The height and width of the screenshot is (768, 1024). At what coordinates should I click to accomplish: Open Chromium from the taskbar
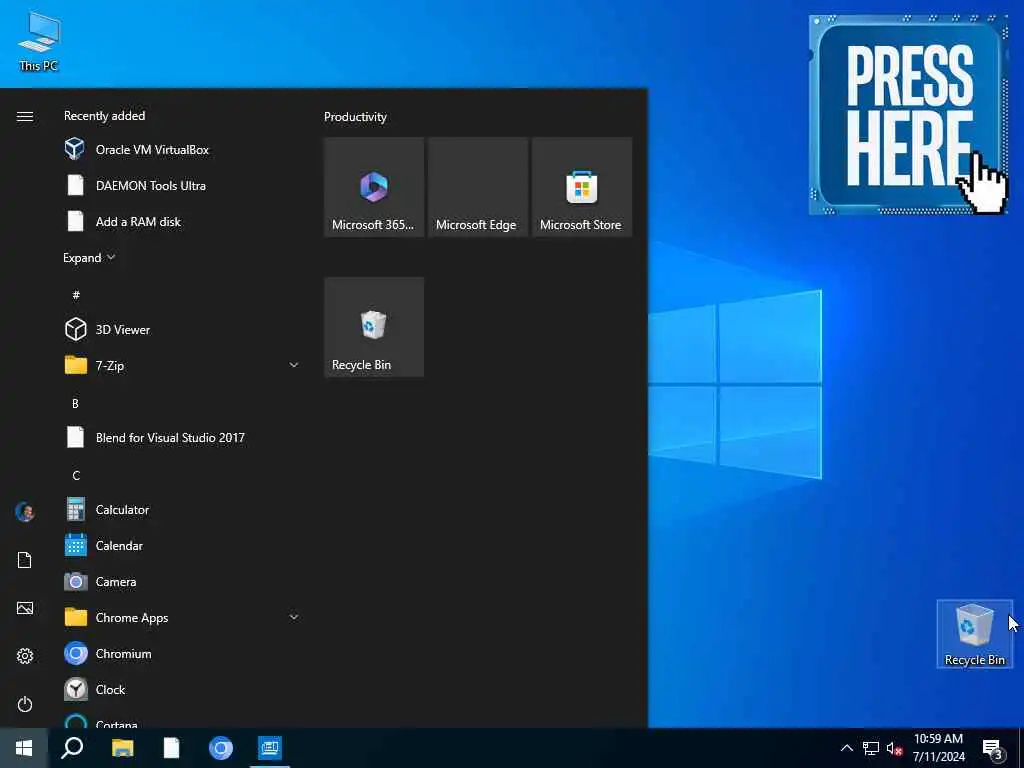[221, 748]
